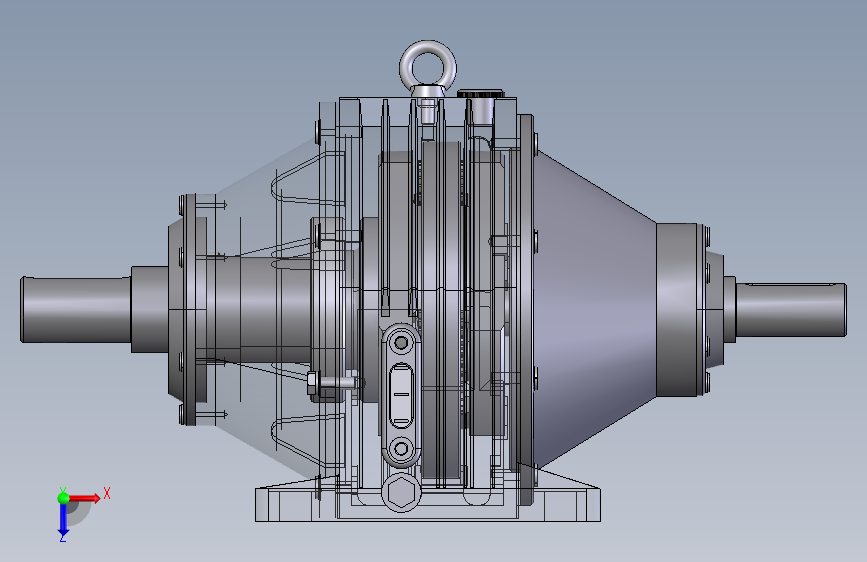Select the left input shaft

76,309
